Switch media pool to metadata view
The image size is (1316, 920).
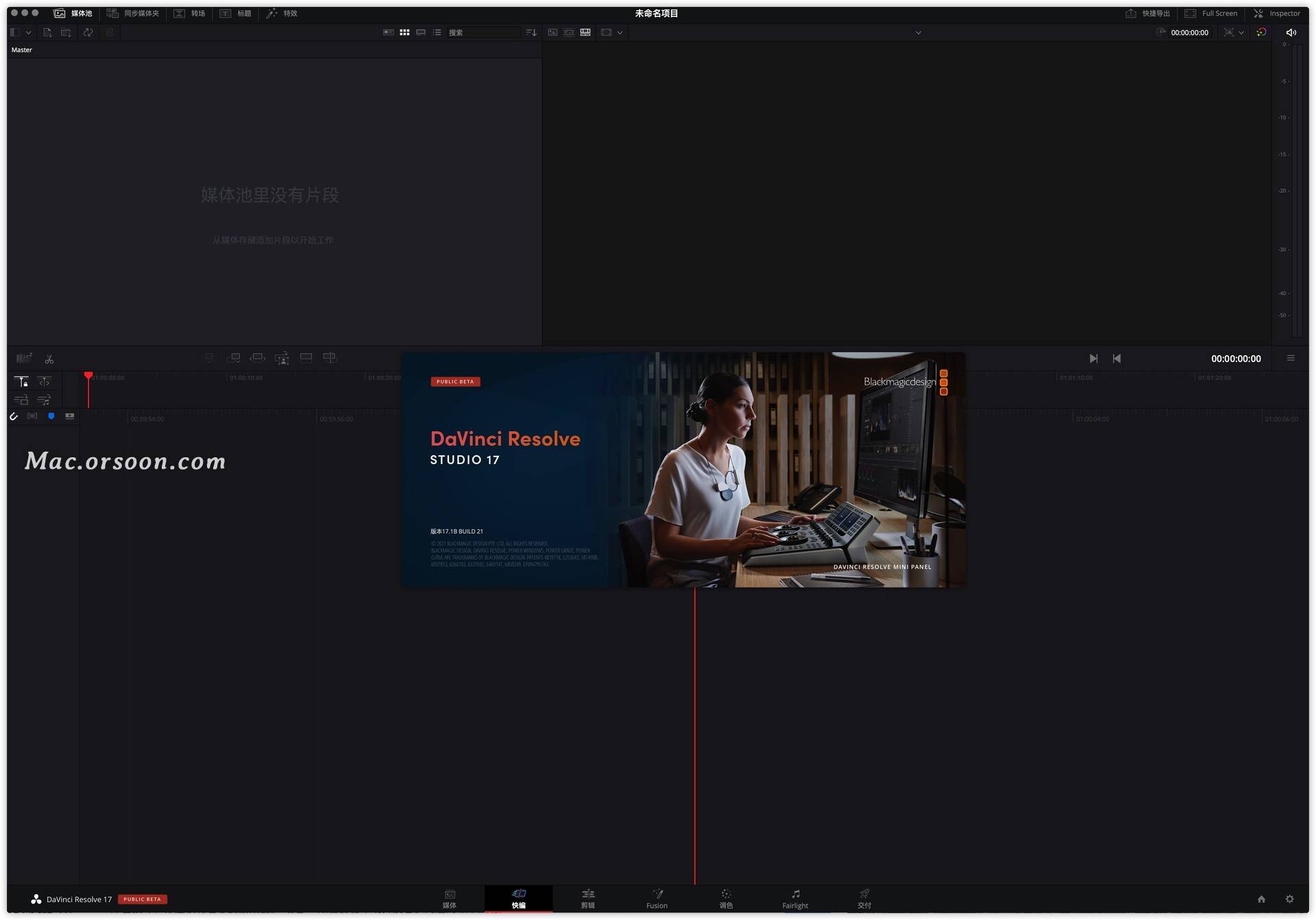tap(388, 32)
